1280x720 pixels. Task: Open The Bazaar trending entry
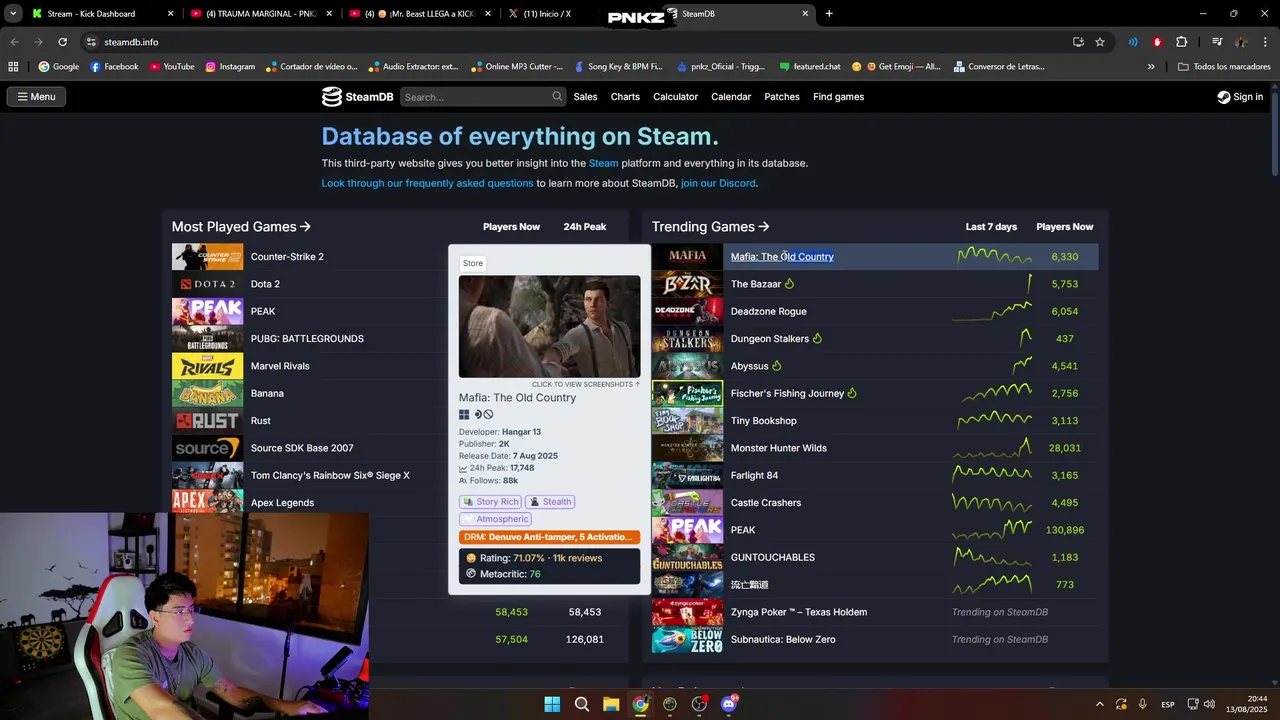pyautogui.click(x=756, y=284)
